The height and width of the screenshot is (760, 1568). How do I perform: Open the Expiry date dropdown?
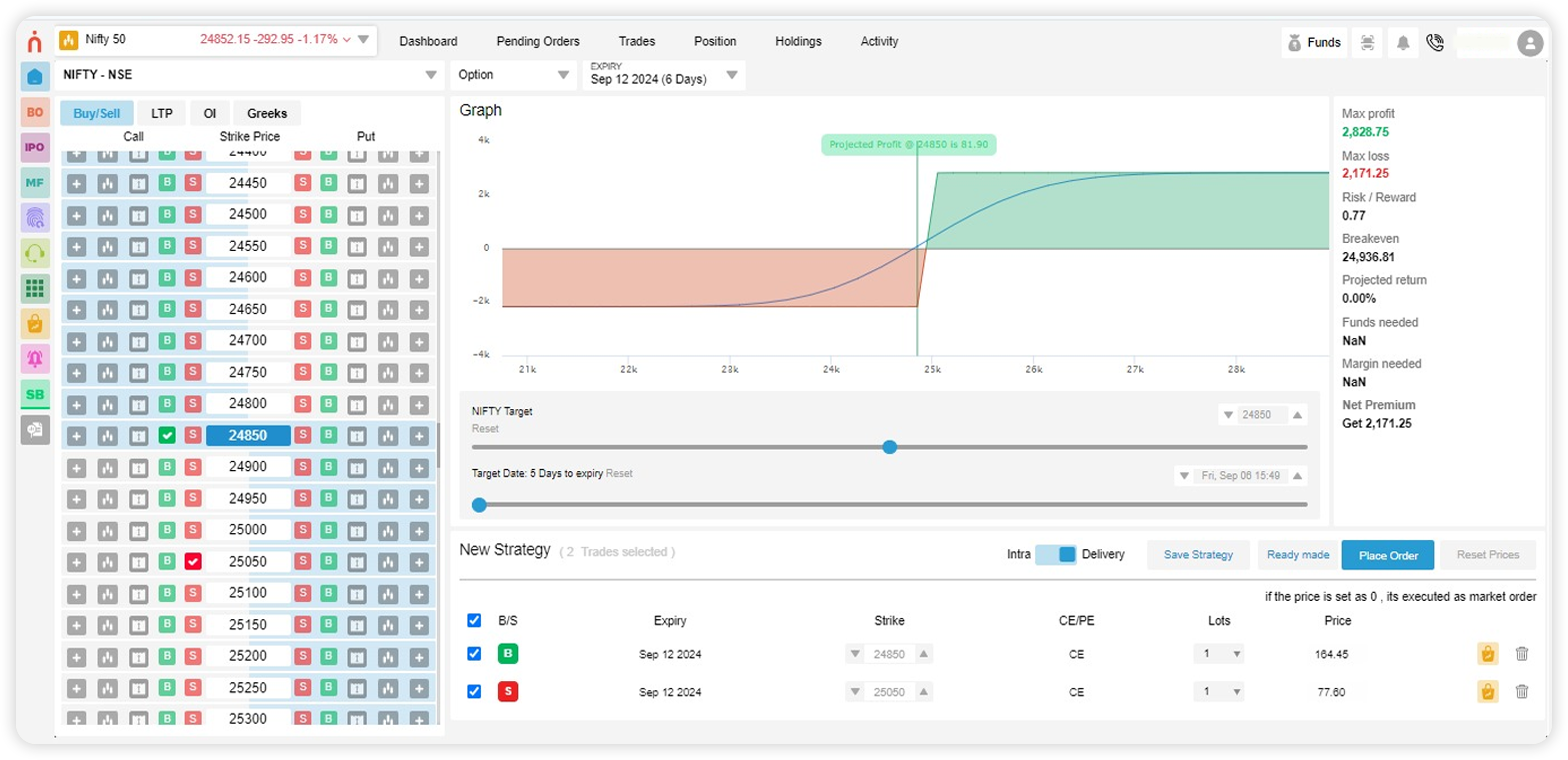click(664, 75)
